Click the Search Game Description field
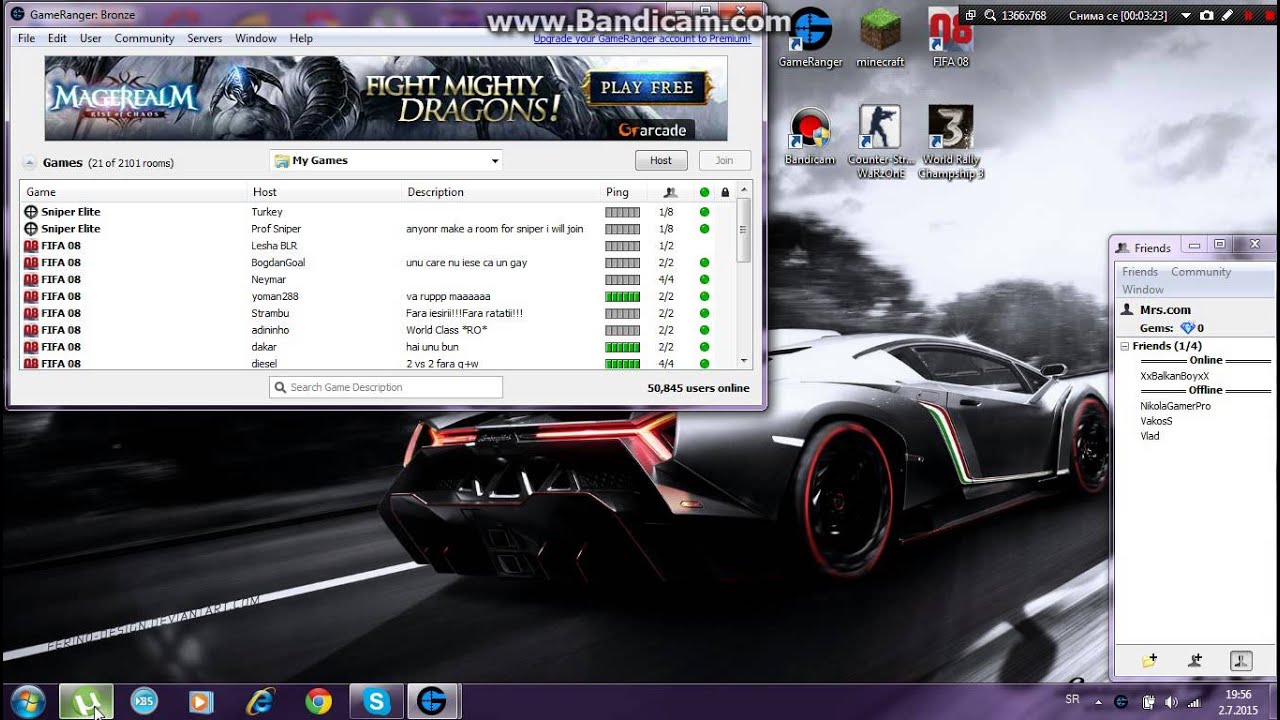The image size is (1280, 720). pyautogui.click(x=386, y=387)
